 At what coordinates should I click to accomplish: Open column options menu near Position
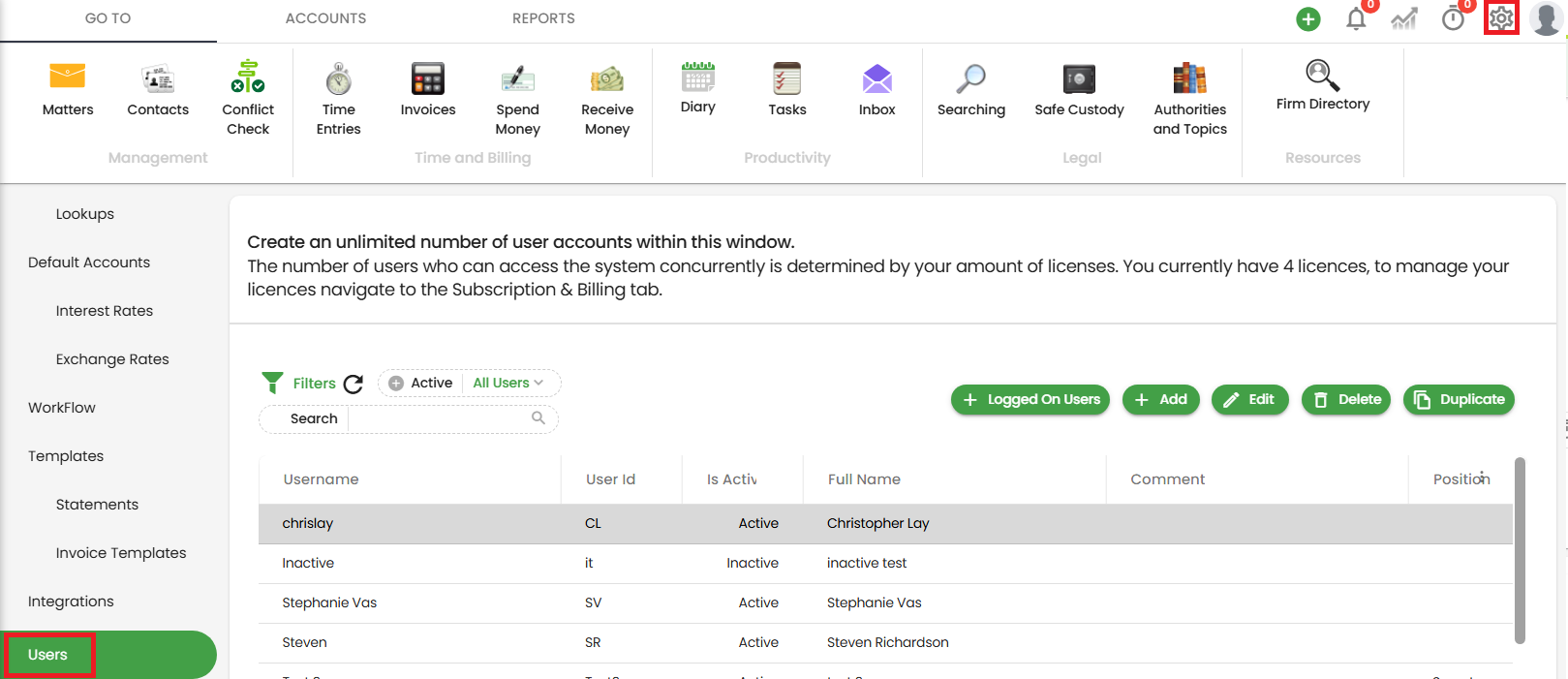pos(1482,477)
